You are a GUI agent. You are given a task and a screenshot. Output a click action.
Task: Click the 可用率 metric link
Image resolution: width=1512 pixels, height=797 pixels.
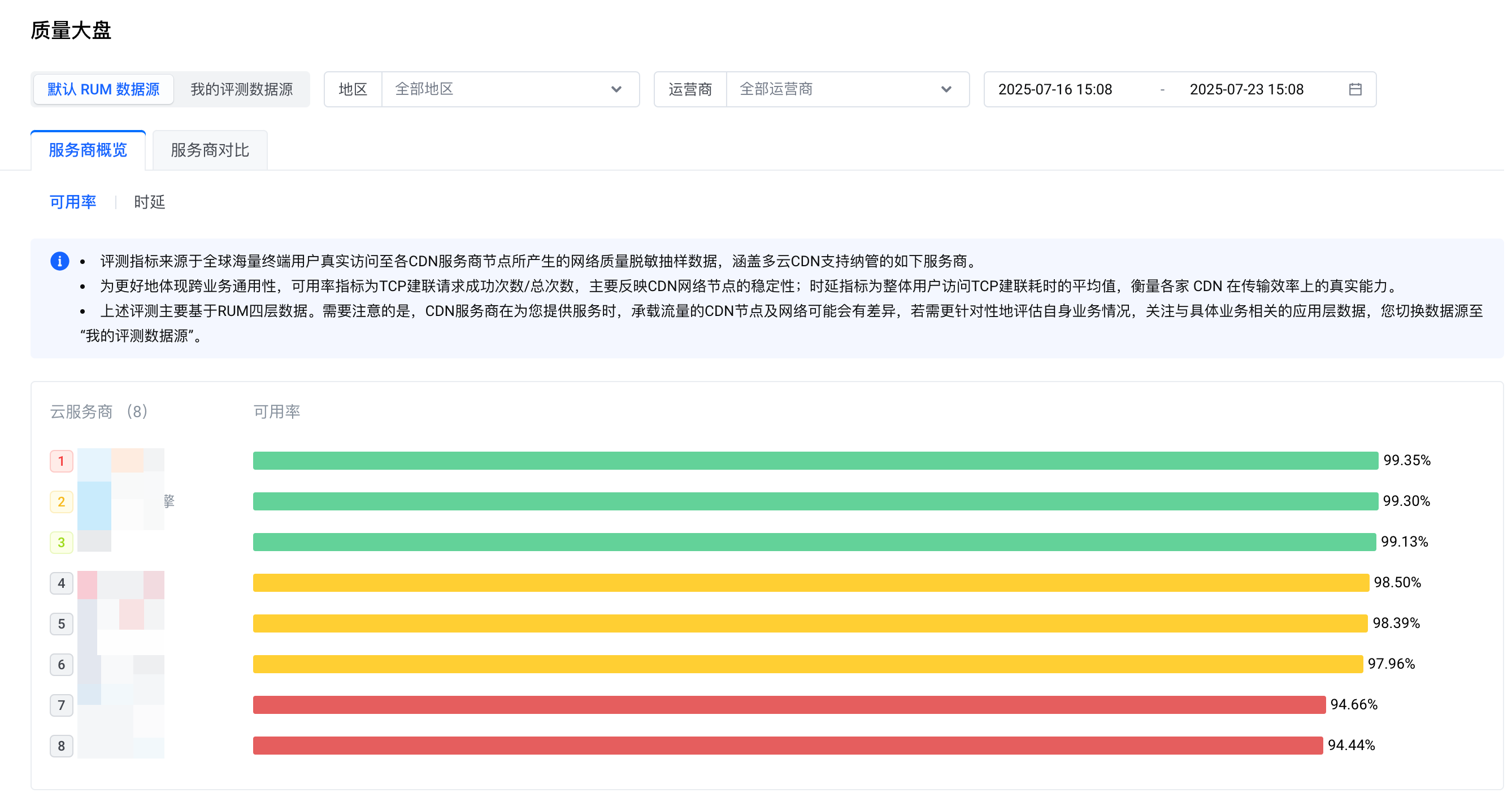pyautogui.click(x=73, y=202)
